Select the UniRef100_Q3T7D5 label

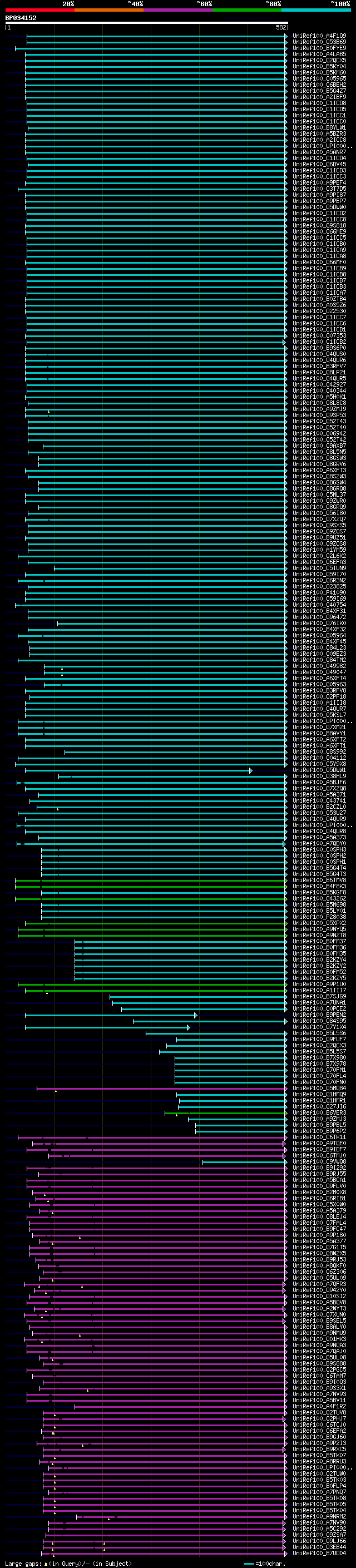[x=319, y=189]
